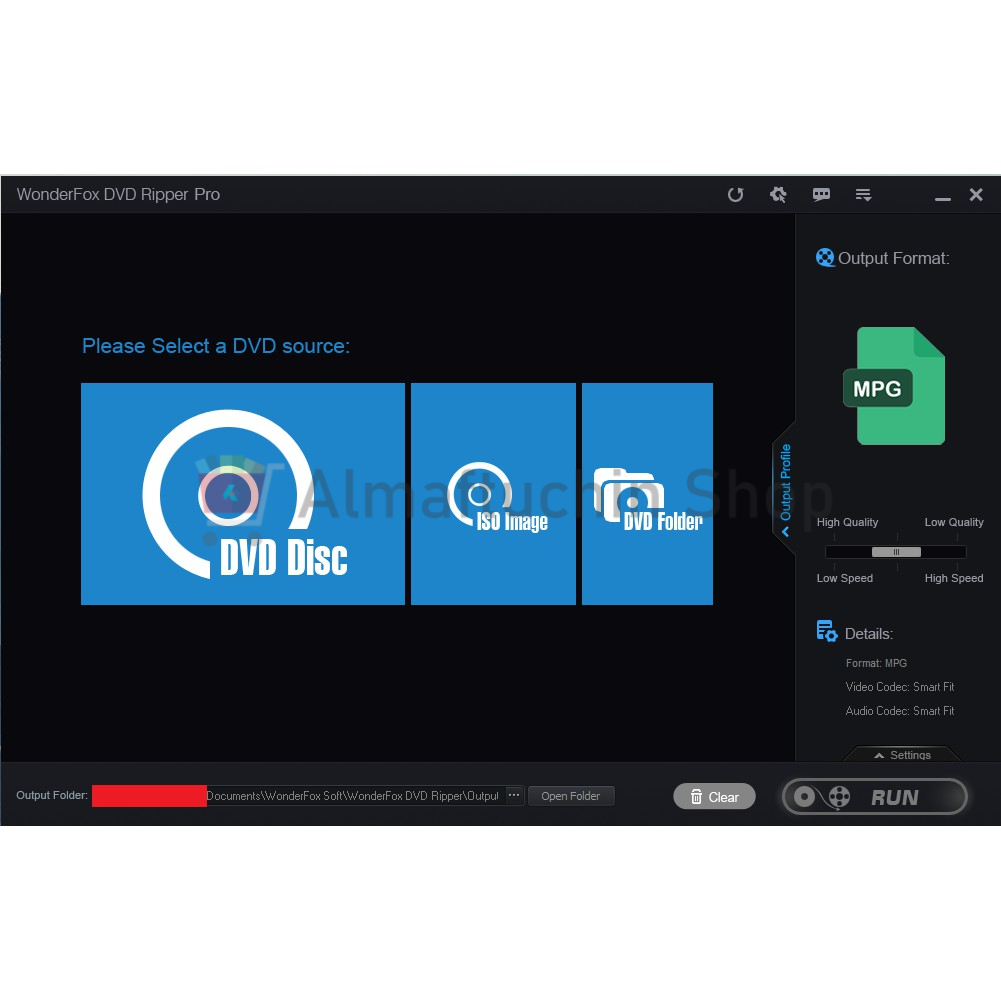The image size is (1001, 1001).
Task: Click the 'High Quality' label
Action: click(847, 522)
